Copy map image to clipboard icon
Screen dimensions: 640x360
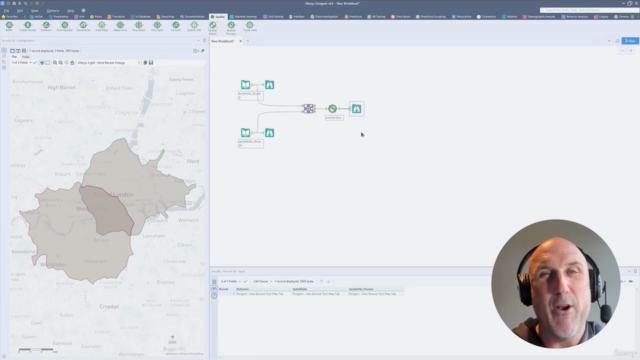coord(145,63)
